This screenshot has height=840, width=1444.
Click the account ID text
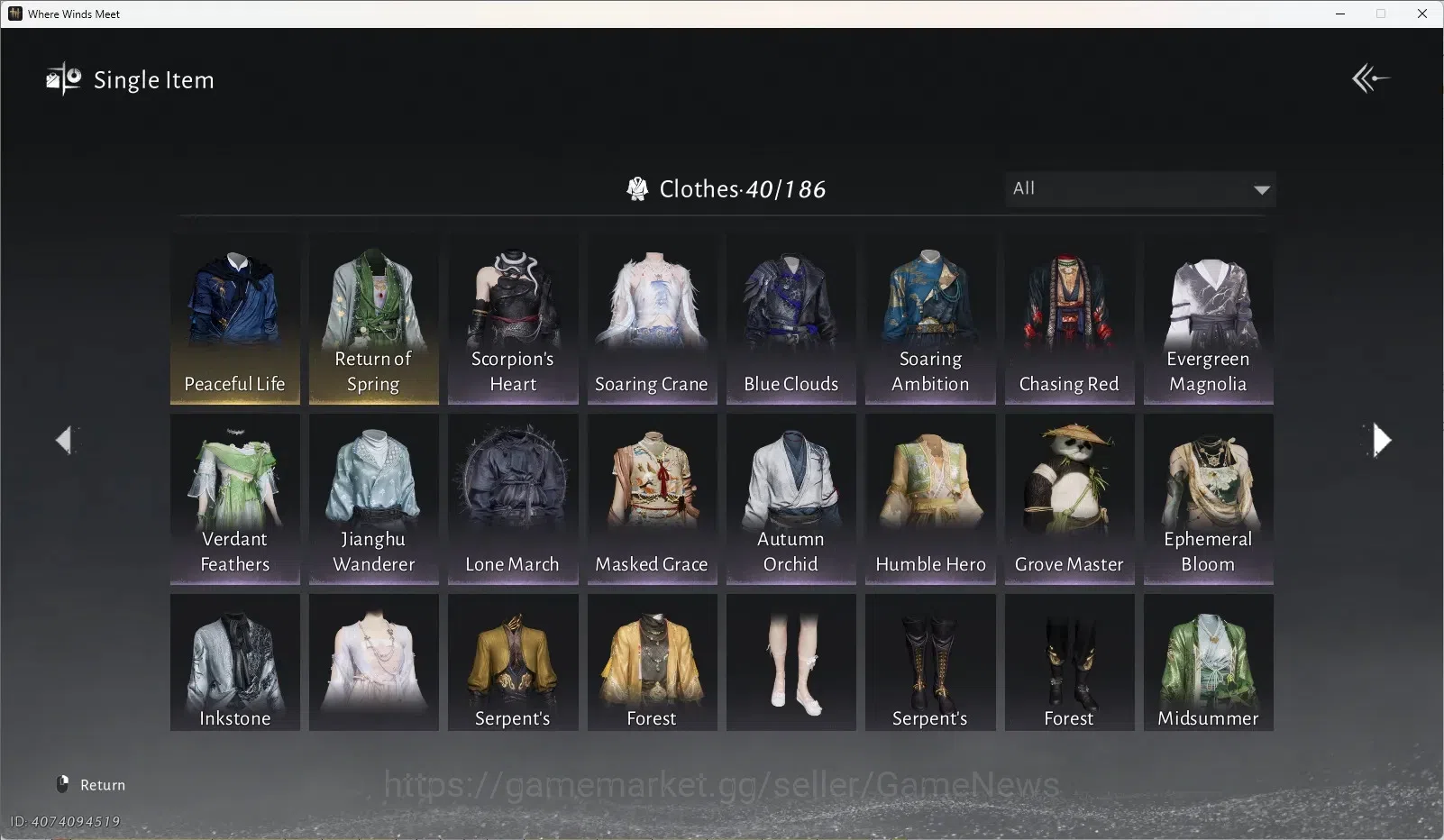65,821
